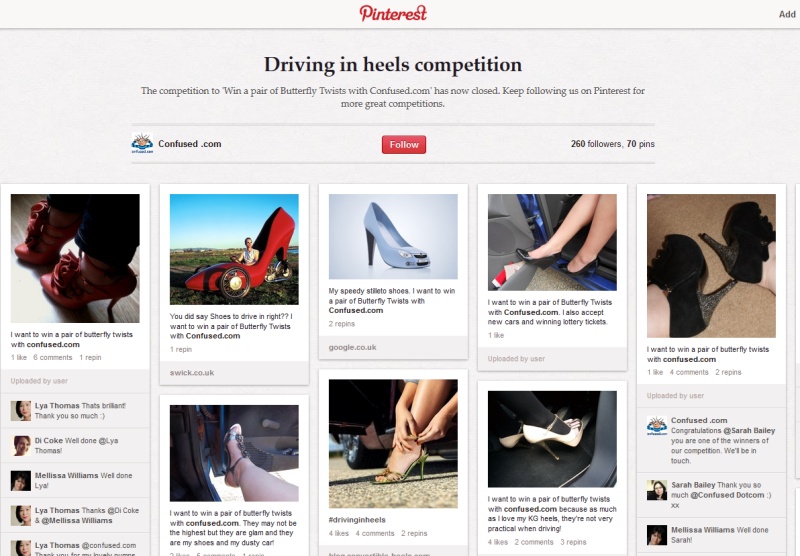Click Mellissa Williams' avatar next to 'Well done Sarah'

[x=657, y=535]
